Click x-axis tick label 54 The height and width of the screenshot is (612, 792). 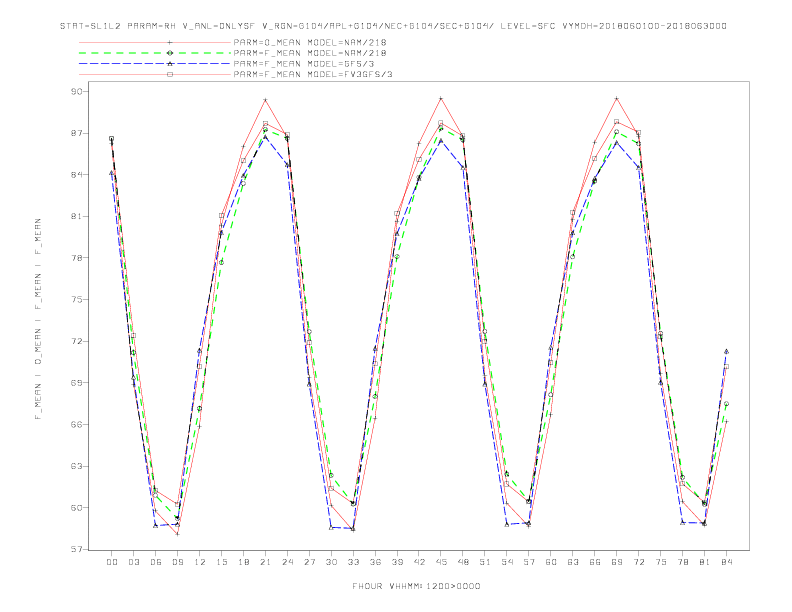click(507, 562)
